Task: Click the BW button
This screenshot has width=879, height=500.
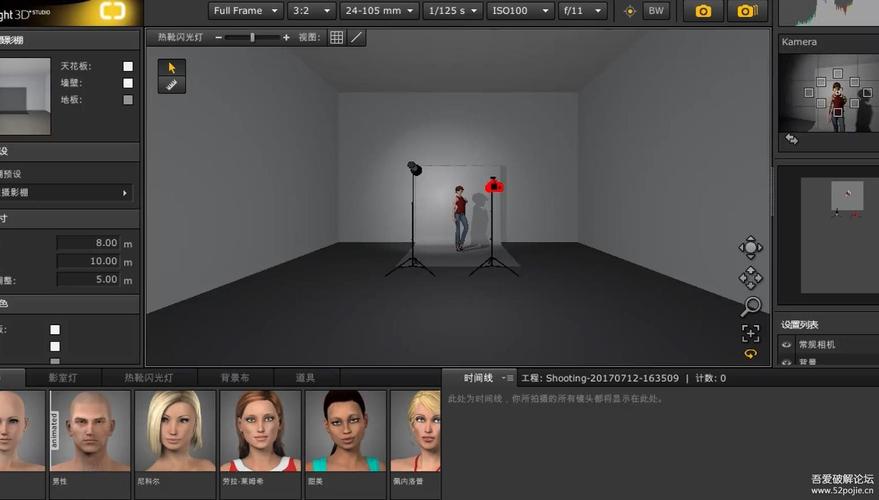Action: [x=656, y=11]
